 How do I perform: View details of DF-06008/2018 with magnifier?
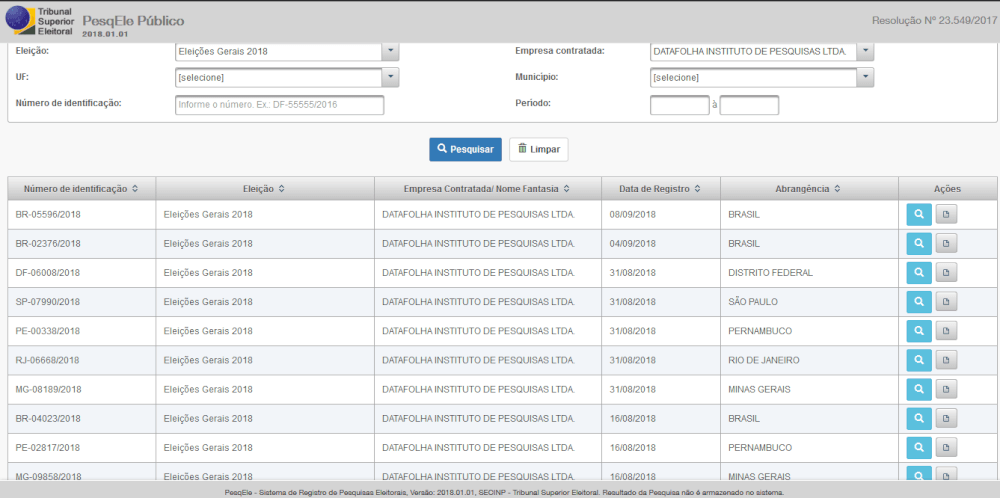[919, 273]
